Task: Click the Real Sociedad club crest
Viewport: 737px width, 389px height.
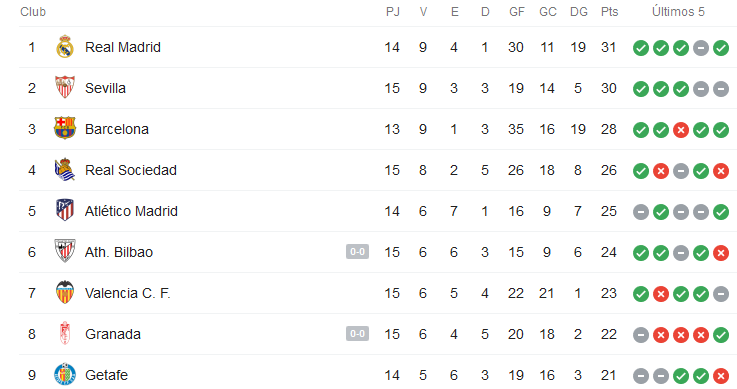Action: 65,170
